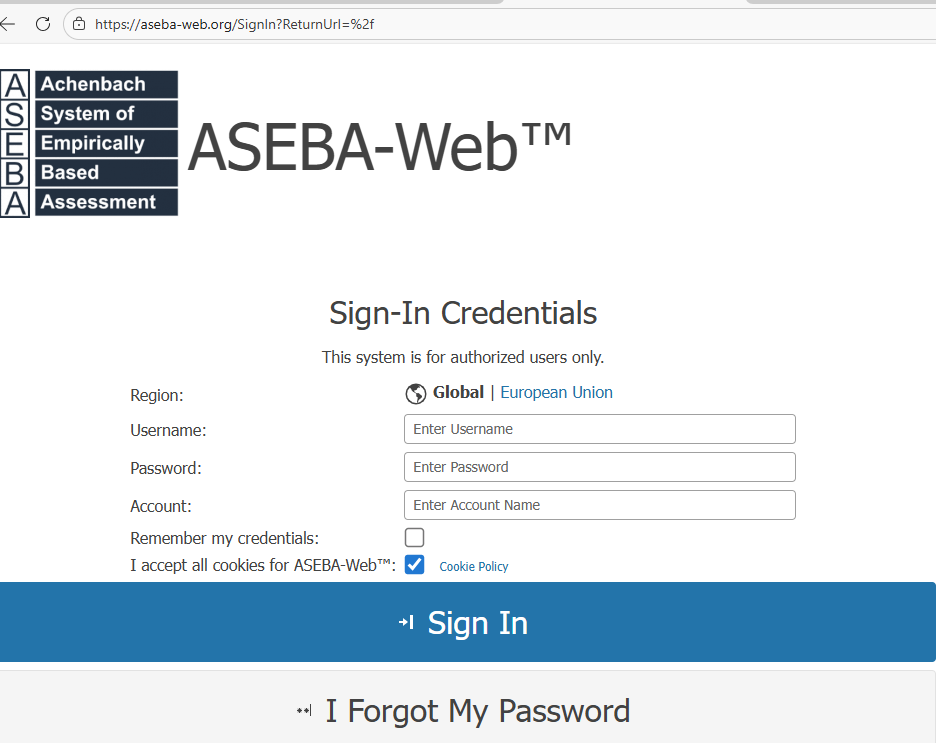This screenshot has height=743, width=936.
Task: Click the icon left of I Forgot My Password
Action: (x=304, y=711)
